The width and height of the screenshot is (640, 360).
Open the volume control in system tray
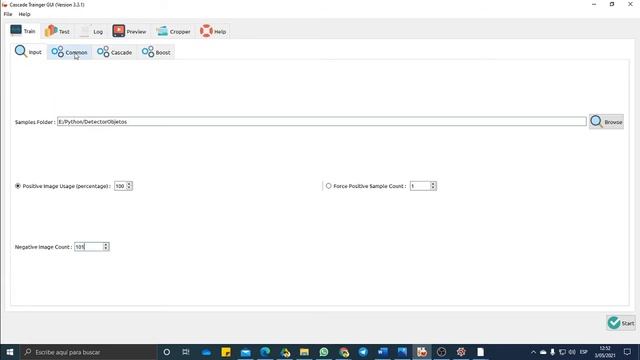tap(572, 352)
